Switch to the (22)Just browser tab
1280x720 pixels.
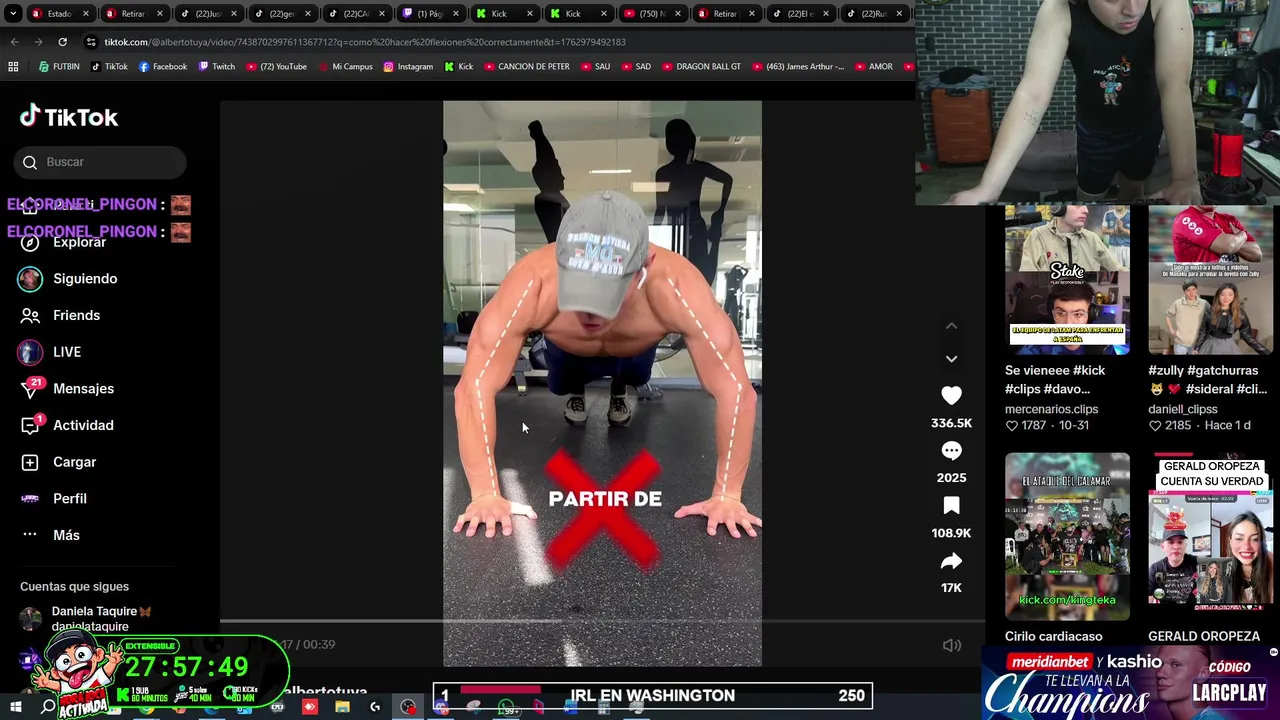207,13
